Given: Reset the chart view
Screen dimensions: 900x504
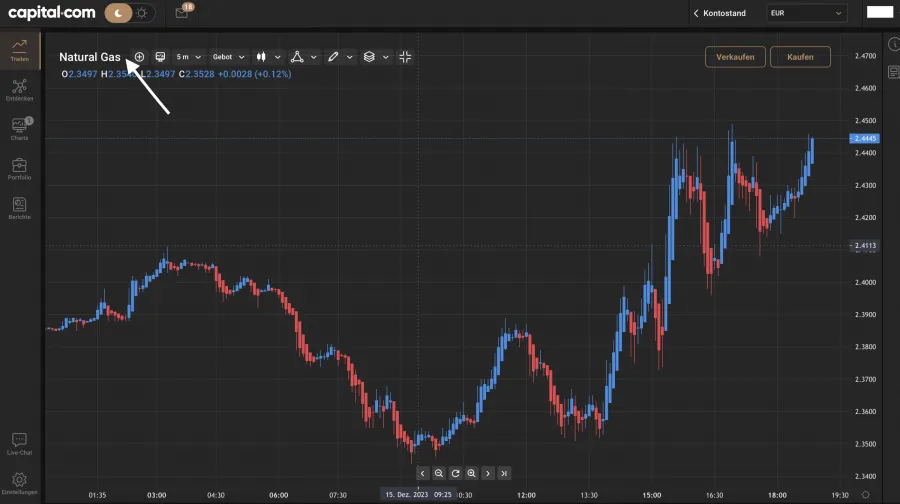Looking at the screenshot, I should pos(455,474).
